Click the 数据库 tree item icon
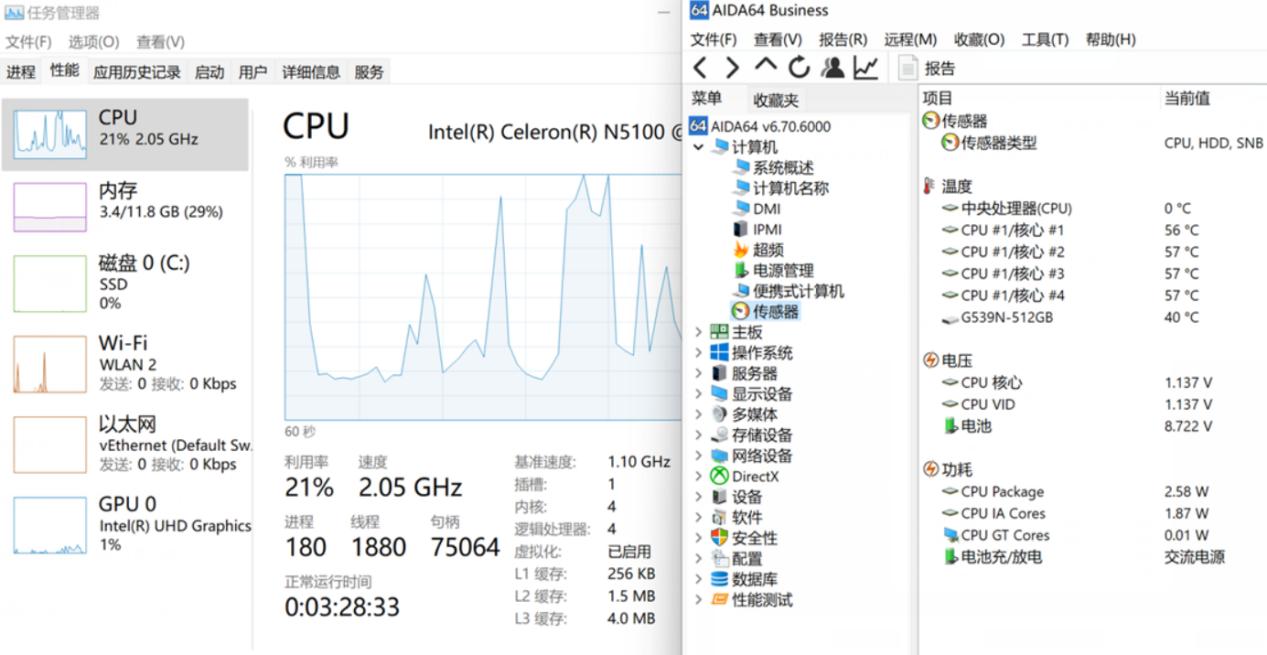The image size is (1267, 655). click(719, 579)
